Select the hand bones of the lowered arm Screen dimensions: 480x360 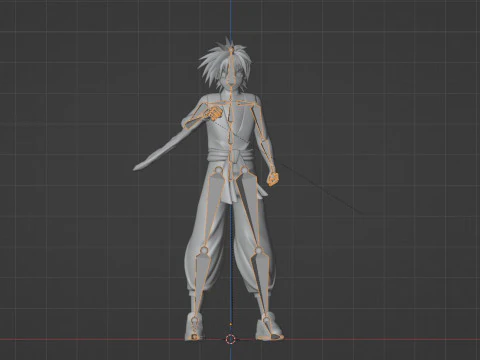273,180
